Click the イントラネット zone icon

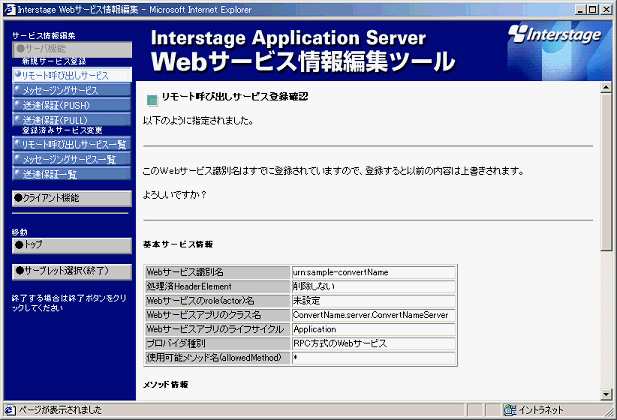510,410
